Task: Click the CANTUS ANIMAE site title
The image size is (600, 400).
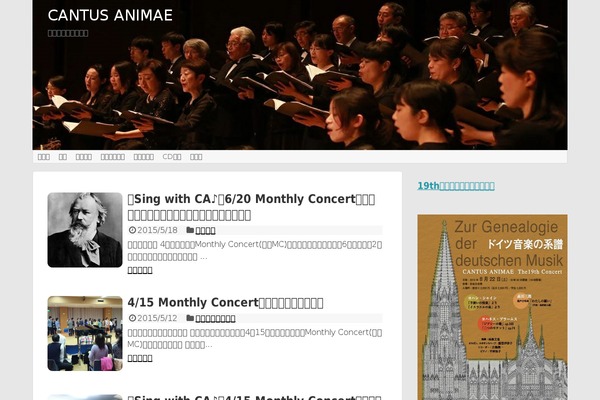Action: tap(110, 16)
